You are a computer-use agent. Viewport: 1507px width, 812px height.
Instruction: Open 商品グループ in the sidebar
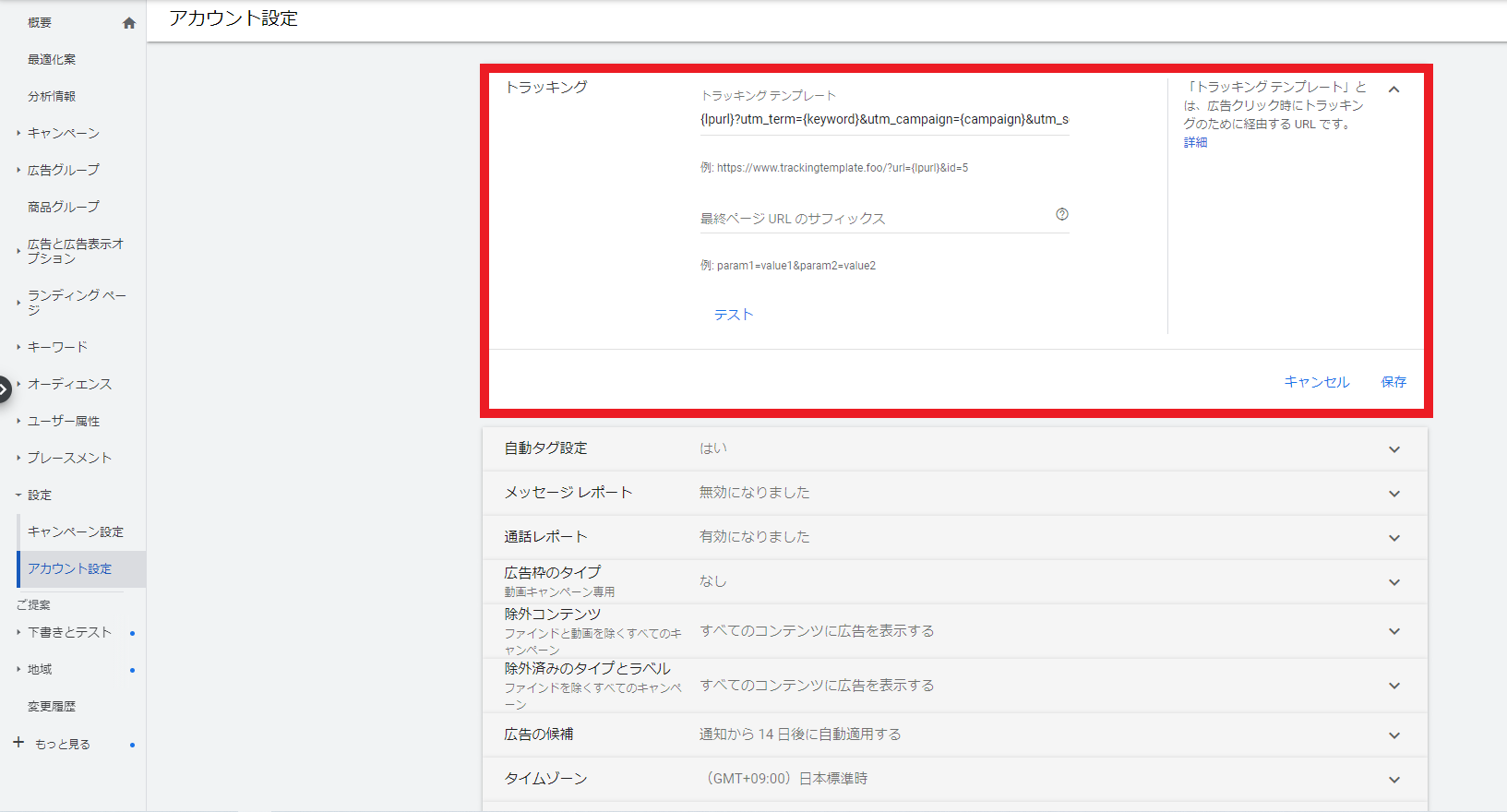point(64,208)
